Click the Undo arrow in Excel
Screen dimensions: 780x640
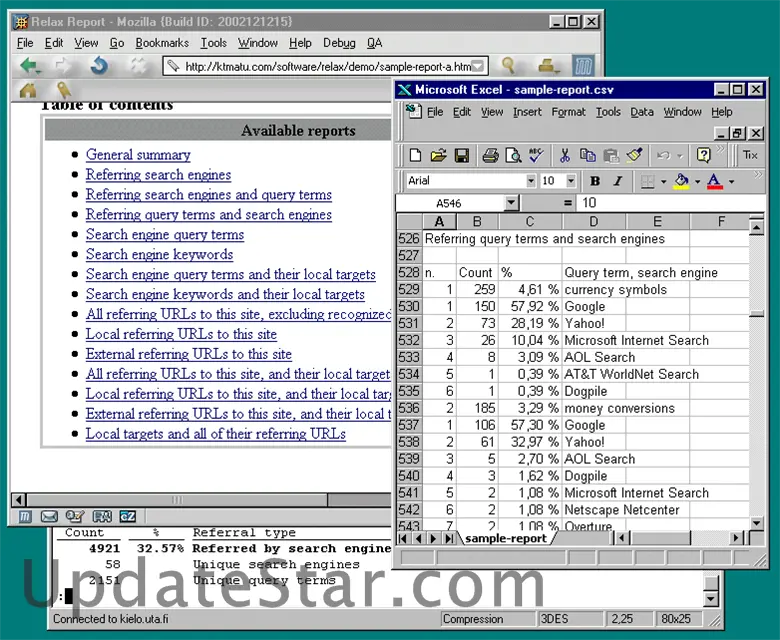coord(663,156)
